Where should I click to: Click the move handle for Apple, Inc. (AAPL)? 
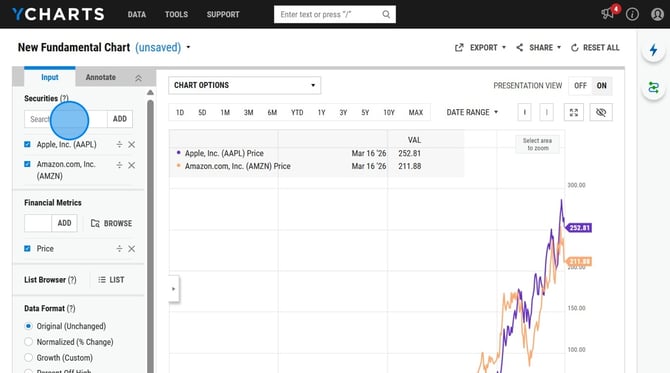pos(119,144)
